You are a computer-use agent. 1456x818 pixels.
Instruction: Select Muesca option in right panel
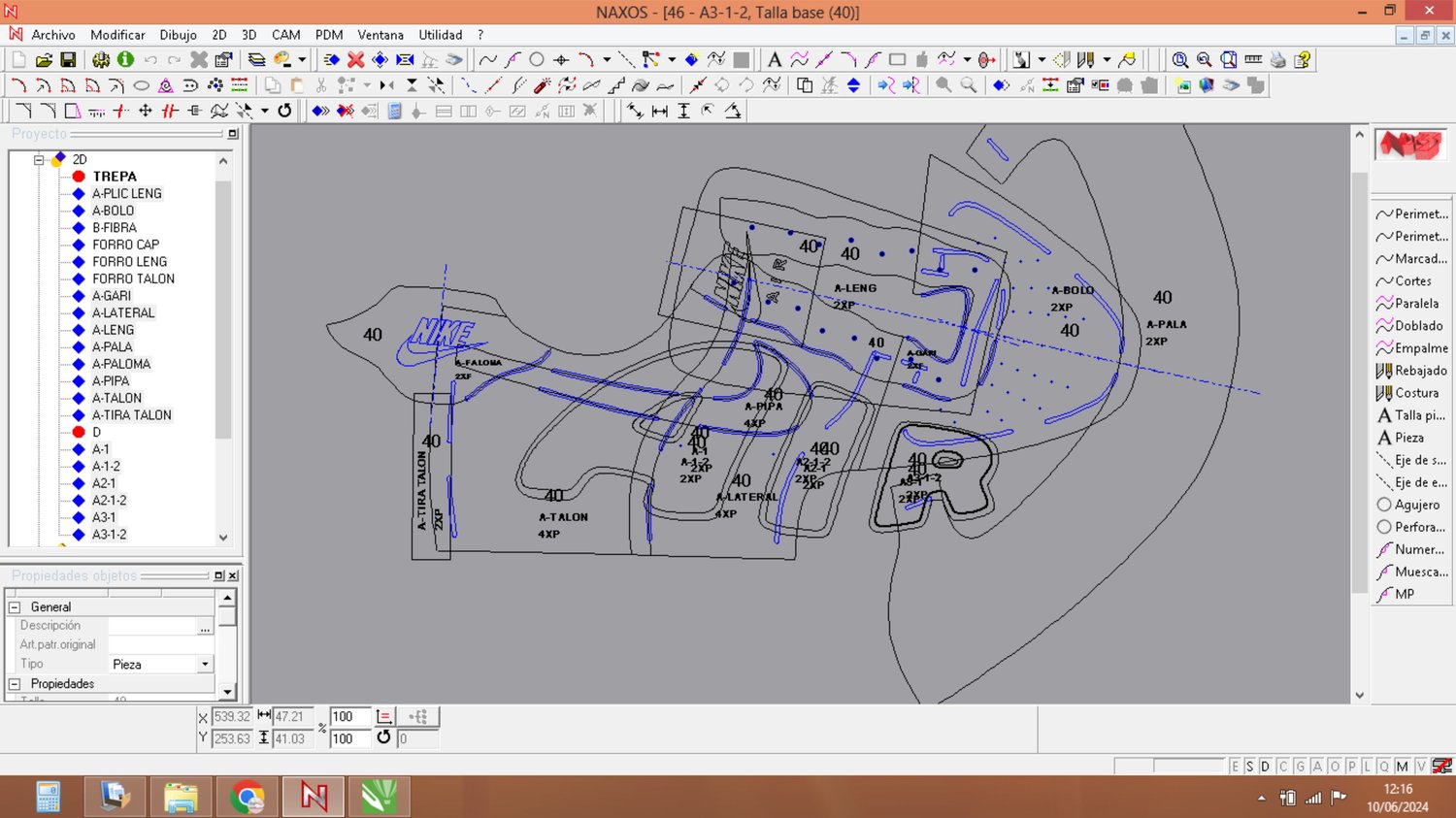(1412, 572)
